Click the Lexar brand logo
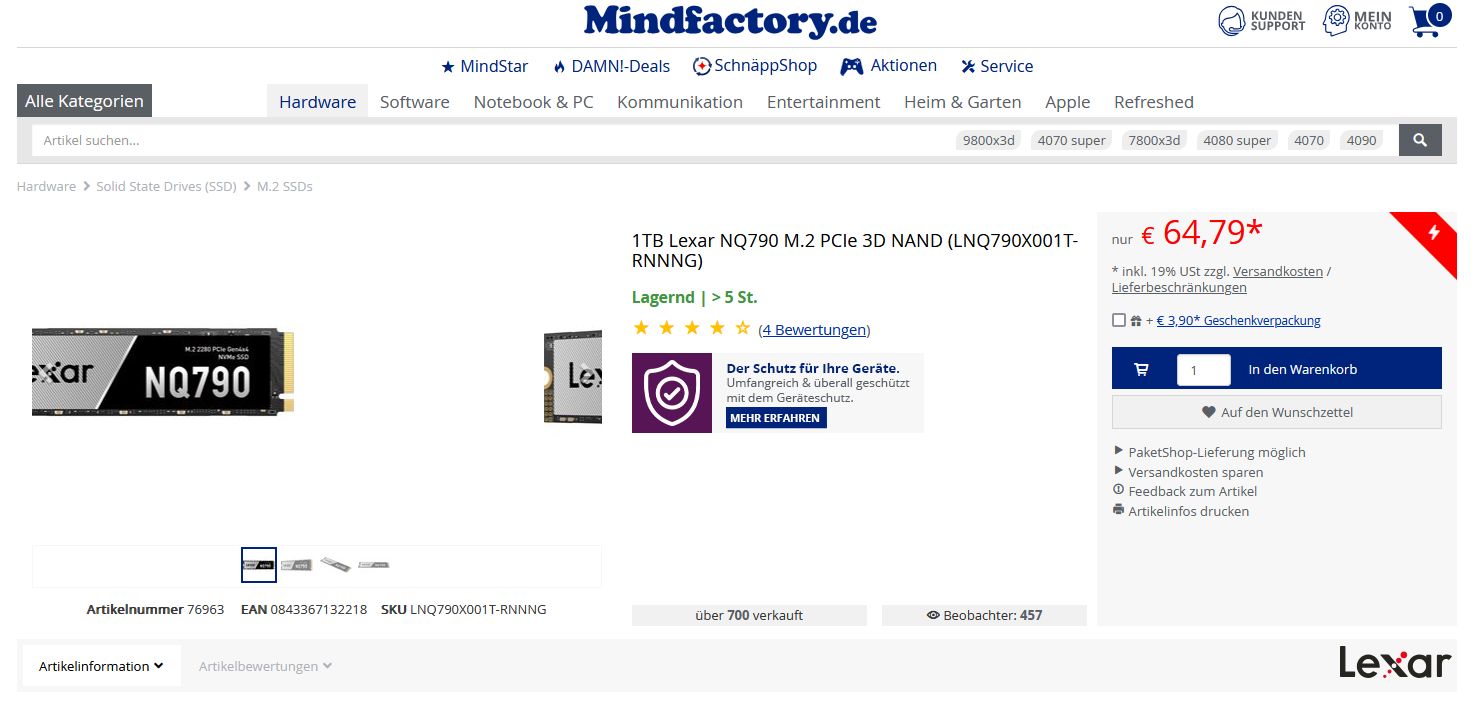 pyautogui.click(x=1395, y=663)
